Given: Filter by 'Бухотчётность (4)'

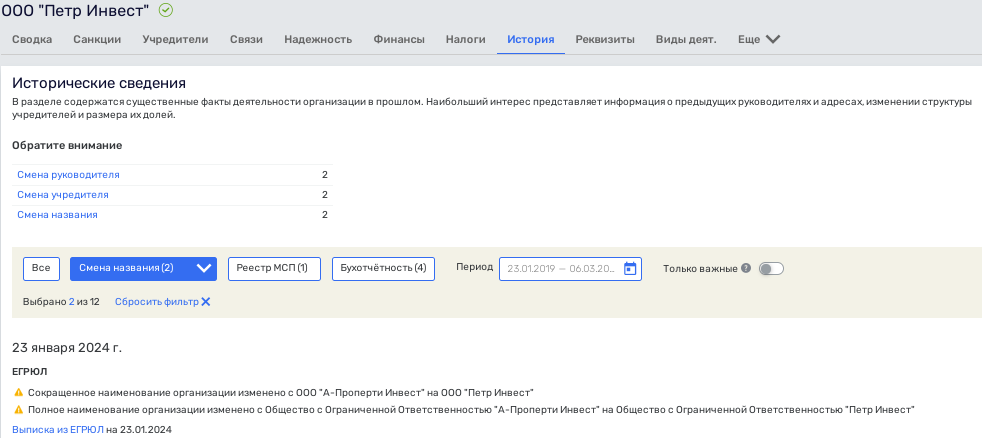Looking at the screenshot, I should pyautogui.click(x=383, y=268).
